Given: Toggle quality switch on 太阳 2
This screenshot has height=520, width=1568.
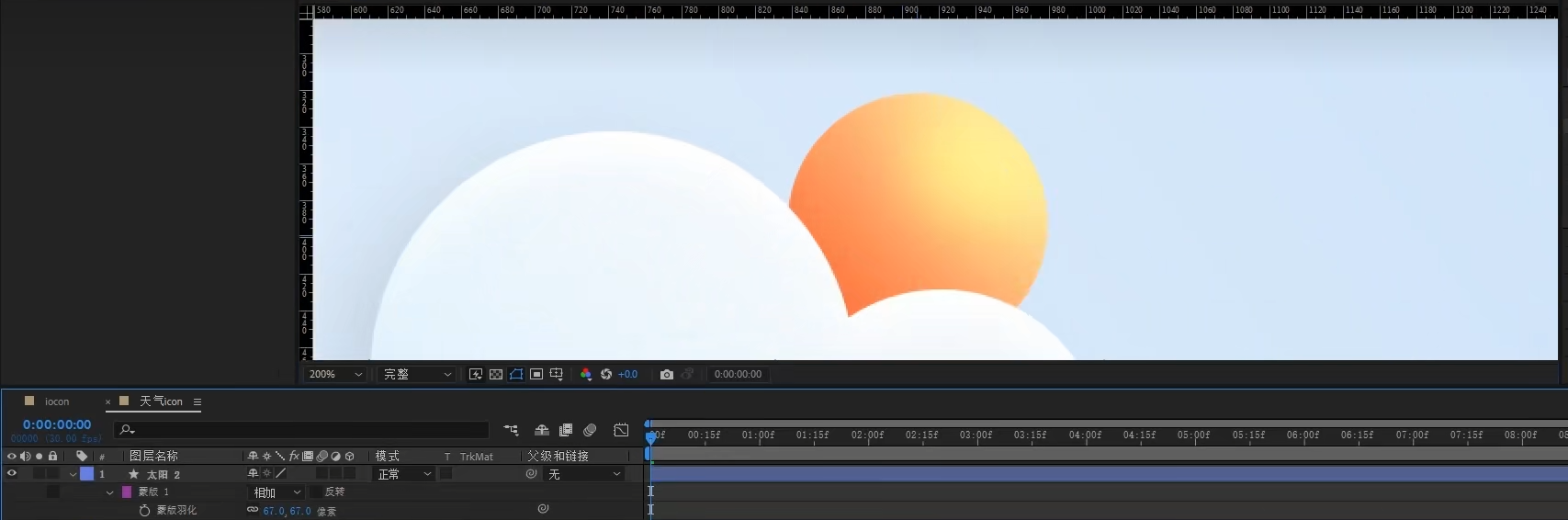Looking at the screenshot, I should point(281,474).
